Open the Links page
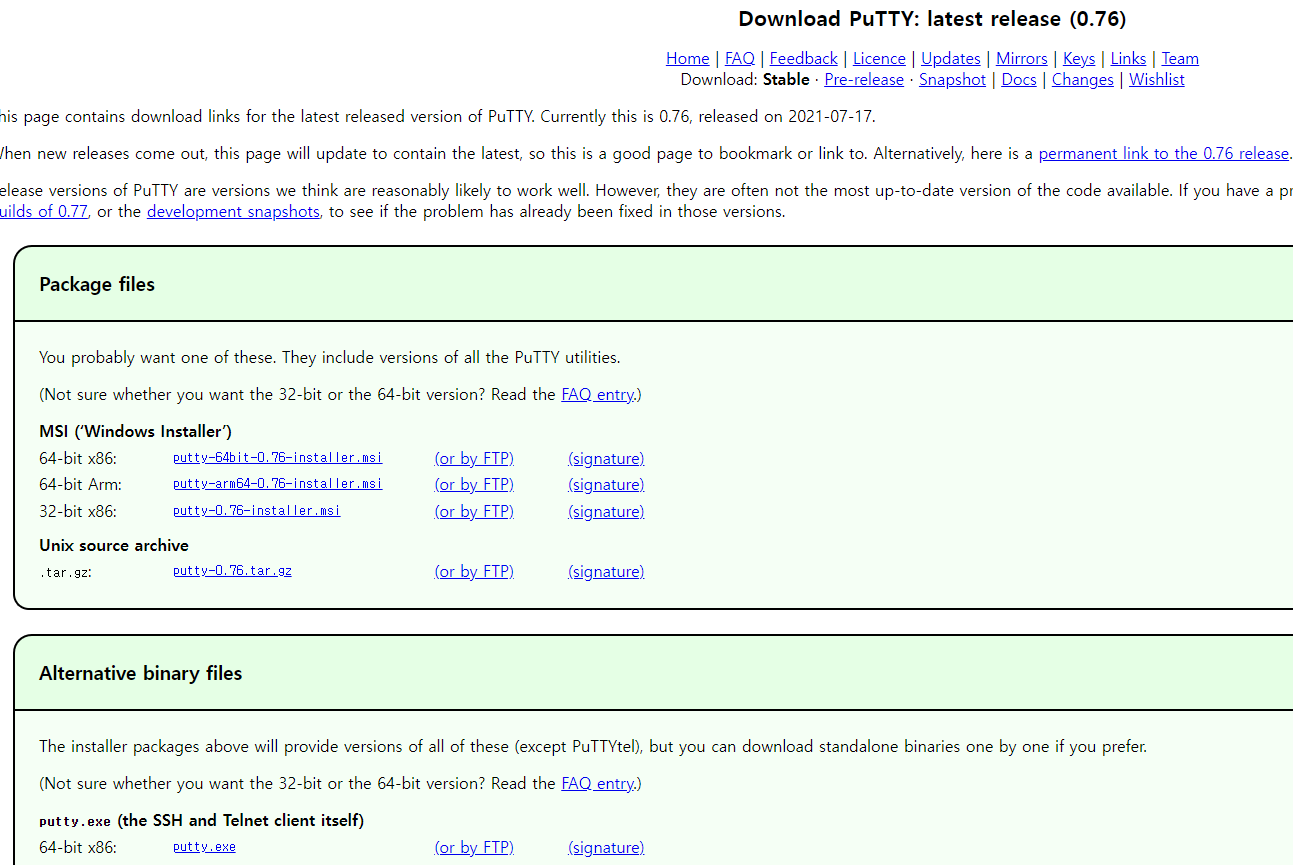Image resolution: width=1293 pixels, height=865 pixels. (x=1128, y=58)
